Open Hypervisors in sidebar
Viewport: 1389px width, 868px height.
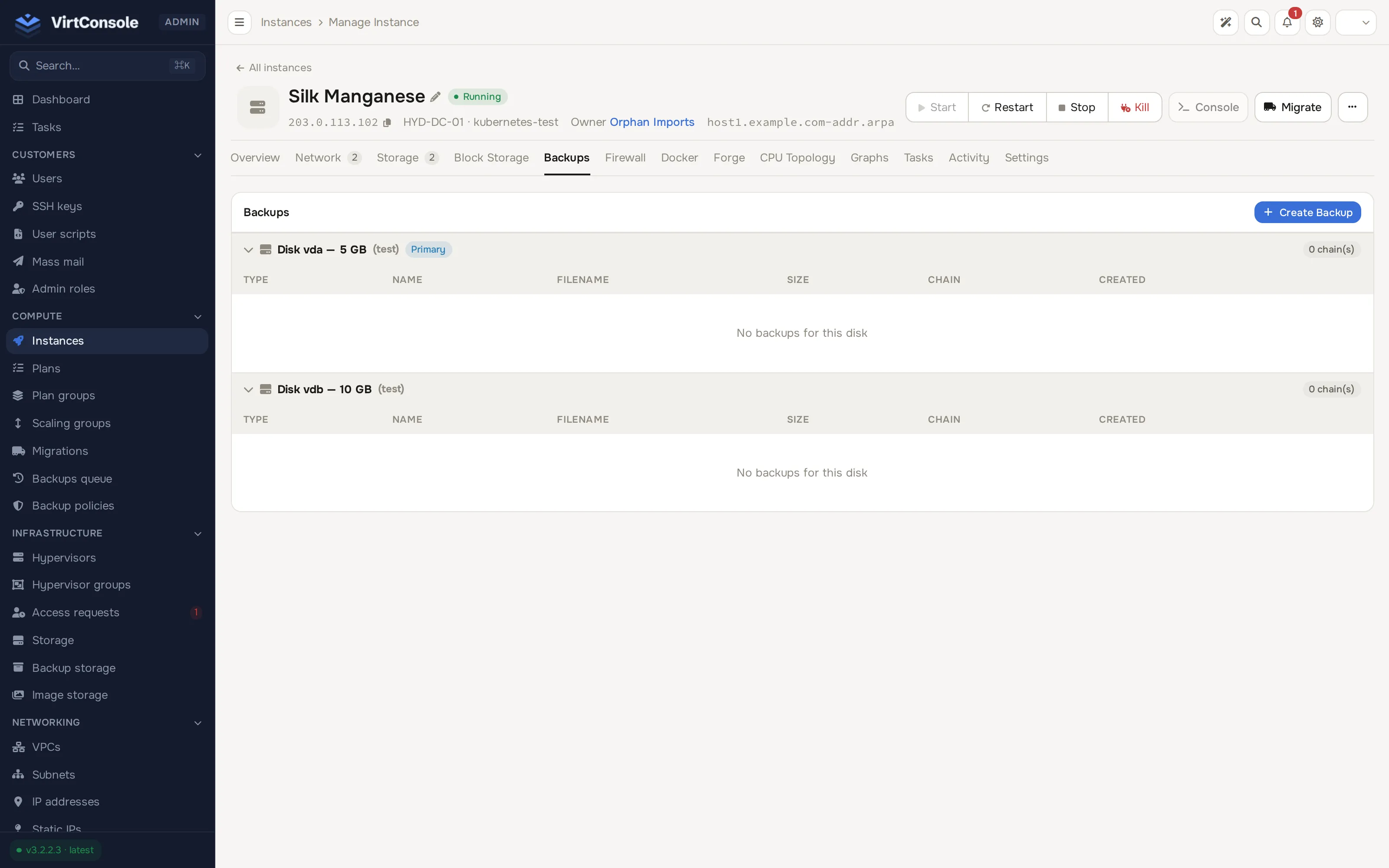click(107, 557)
